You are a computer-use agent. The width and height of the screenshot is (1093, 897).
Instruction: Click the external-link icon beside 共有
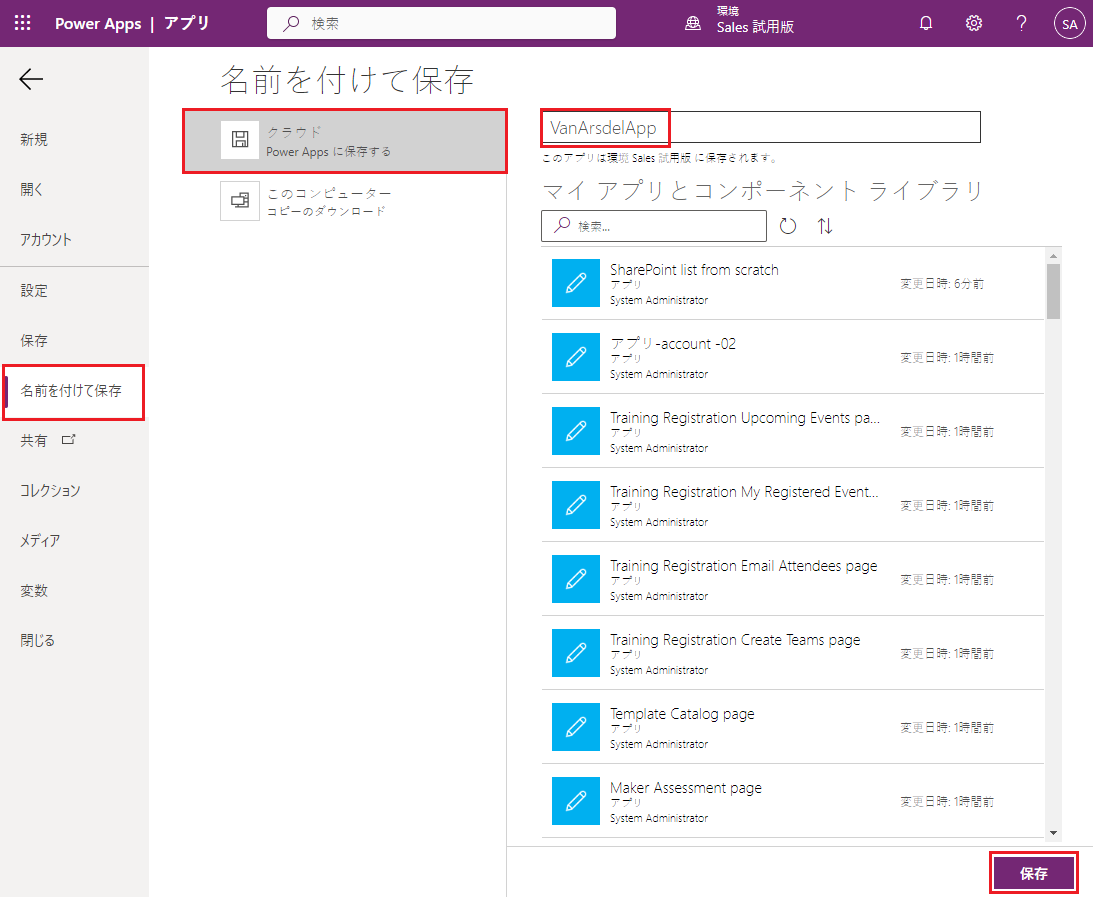tap(68, 440)
